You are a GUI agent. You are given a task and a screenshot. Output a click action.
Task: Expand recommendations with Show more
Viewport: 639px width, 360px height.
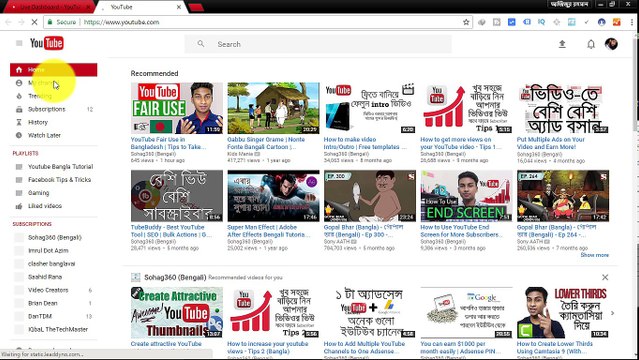pyautogui.click(x=594, y=255)
